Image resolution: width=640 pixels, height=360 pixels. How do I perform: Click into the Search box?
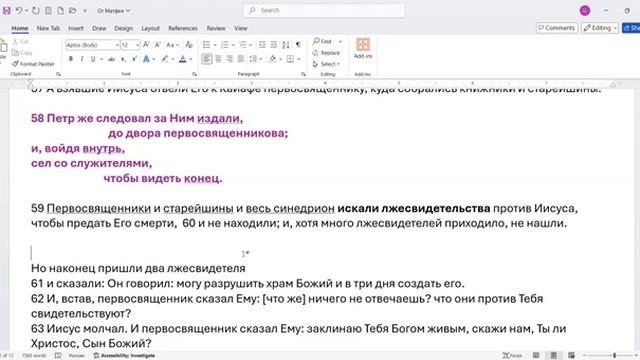tap(324, 11)
